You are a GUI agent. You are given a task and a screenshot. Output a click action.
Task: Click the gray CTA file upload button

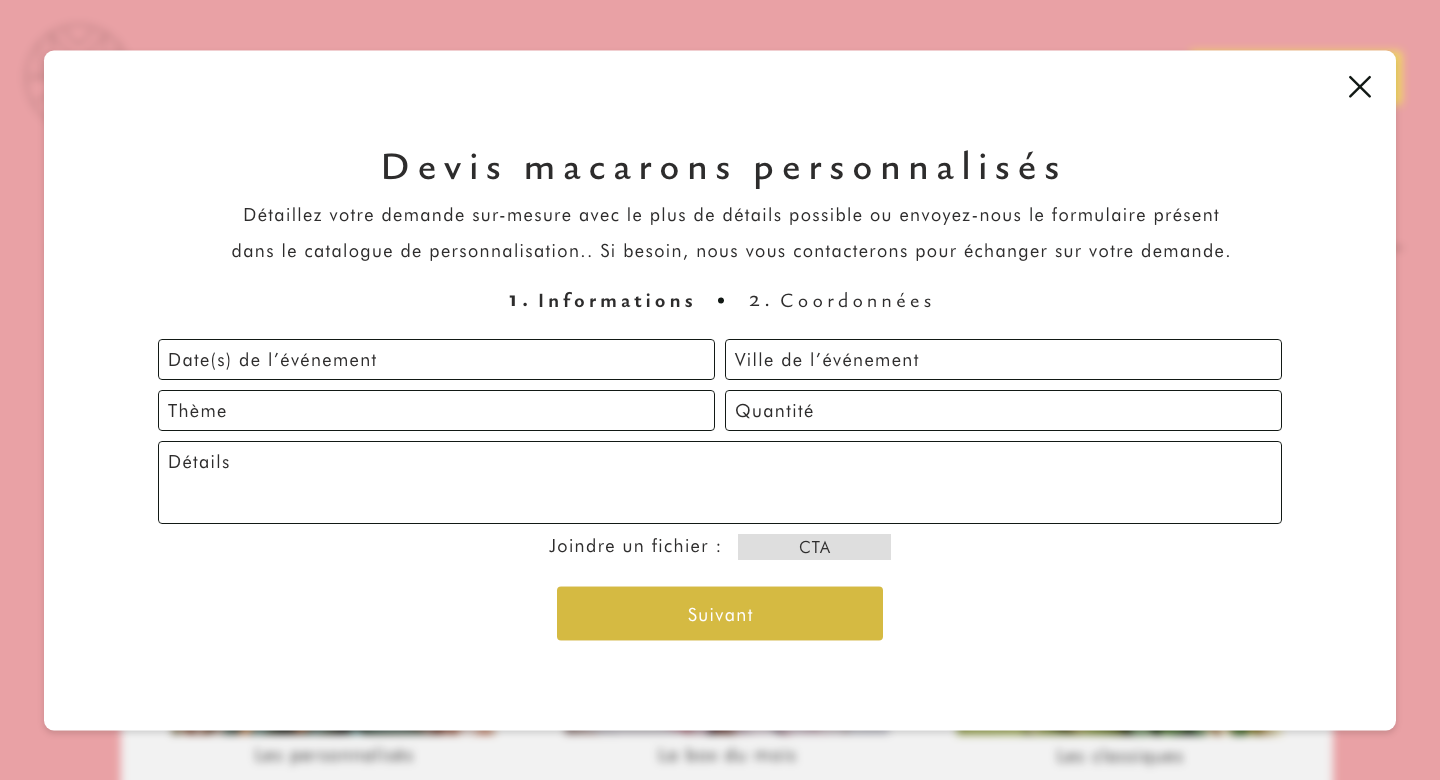[x=814, y=547]
